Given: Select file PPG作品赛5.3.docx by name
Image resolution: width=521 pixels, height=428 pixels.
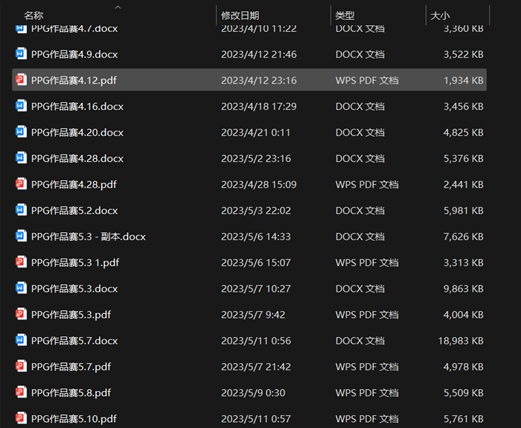Looking at the screenshot, I should click(74, 289).
